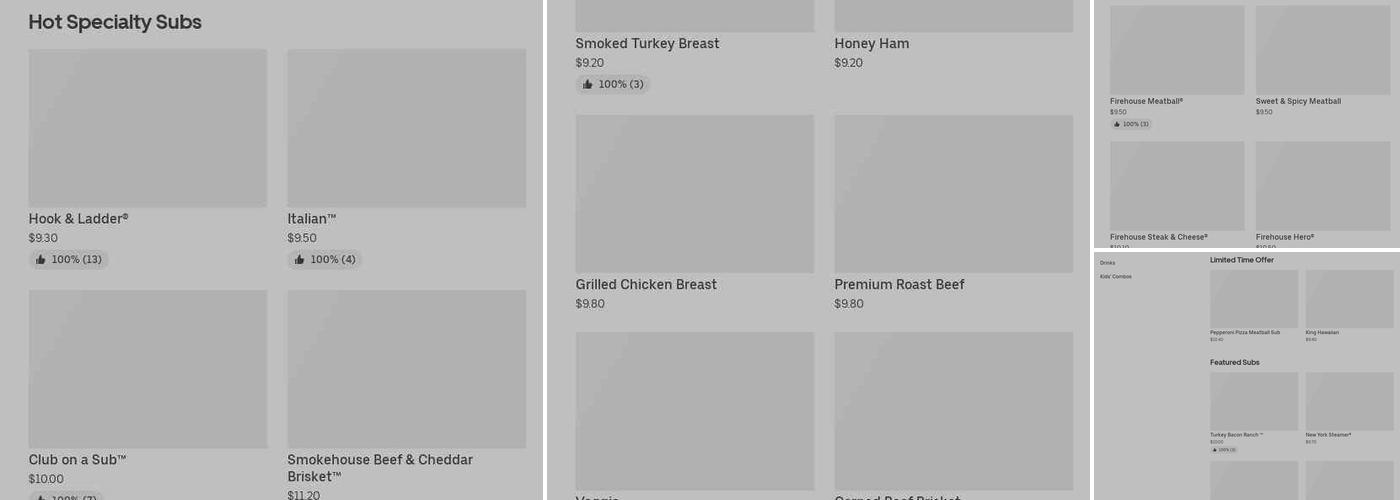This screenshot has width=1400, height=500.
Task: Click the Club on a Sub image
Action: click(147, 369)
